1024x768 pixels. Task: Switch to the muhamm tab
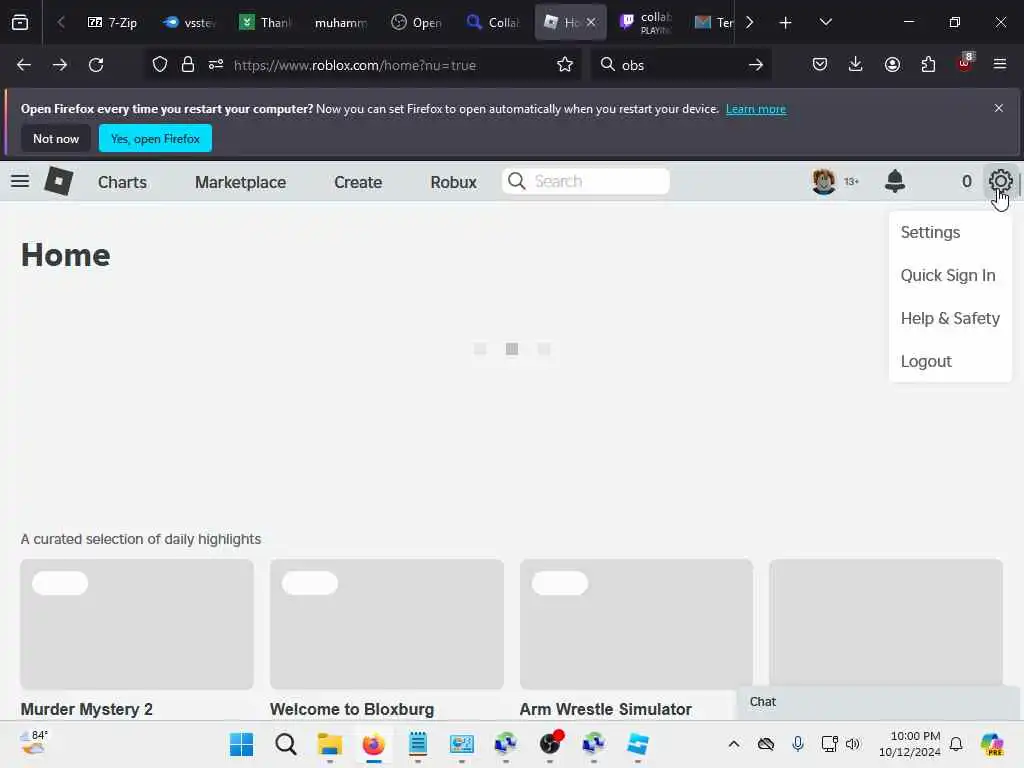point(340,23)
